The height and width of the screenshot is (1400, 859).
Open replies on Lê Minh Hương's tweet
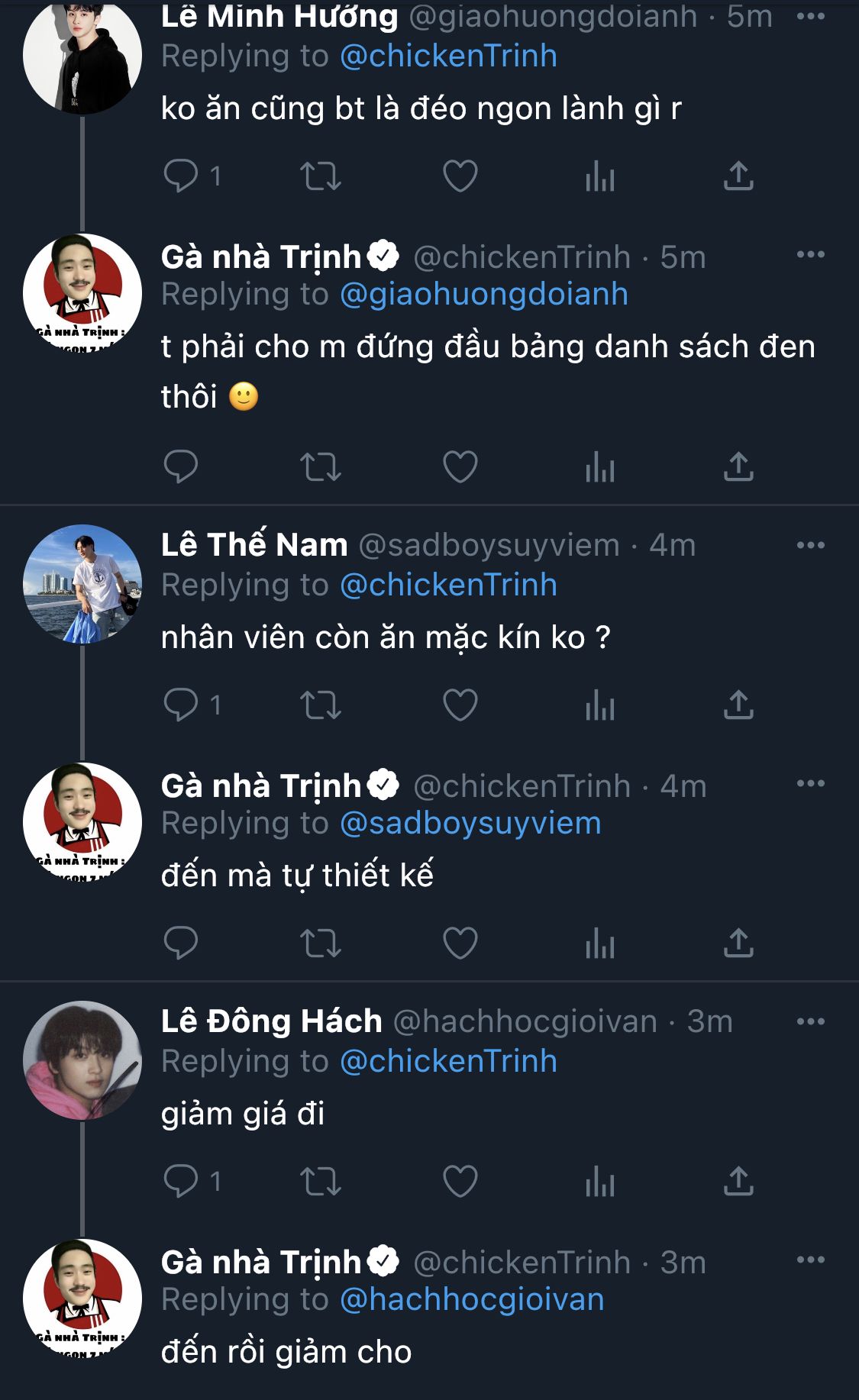pyautogui.click(x=182, y=176)
